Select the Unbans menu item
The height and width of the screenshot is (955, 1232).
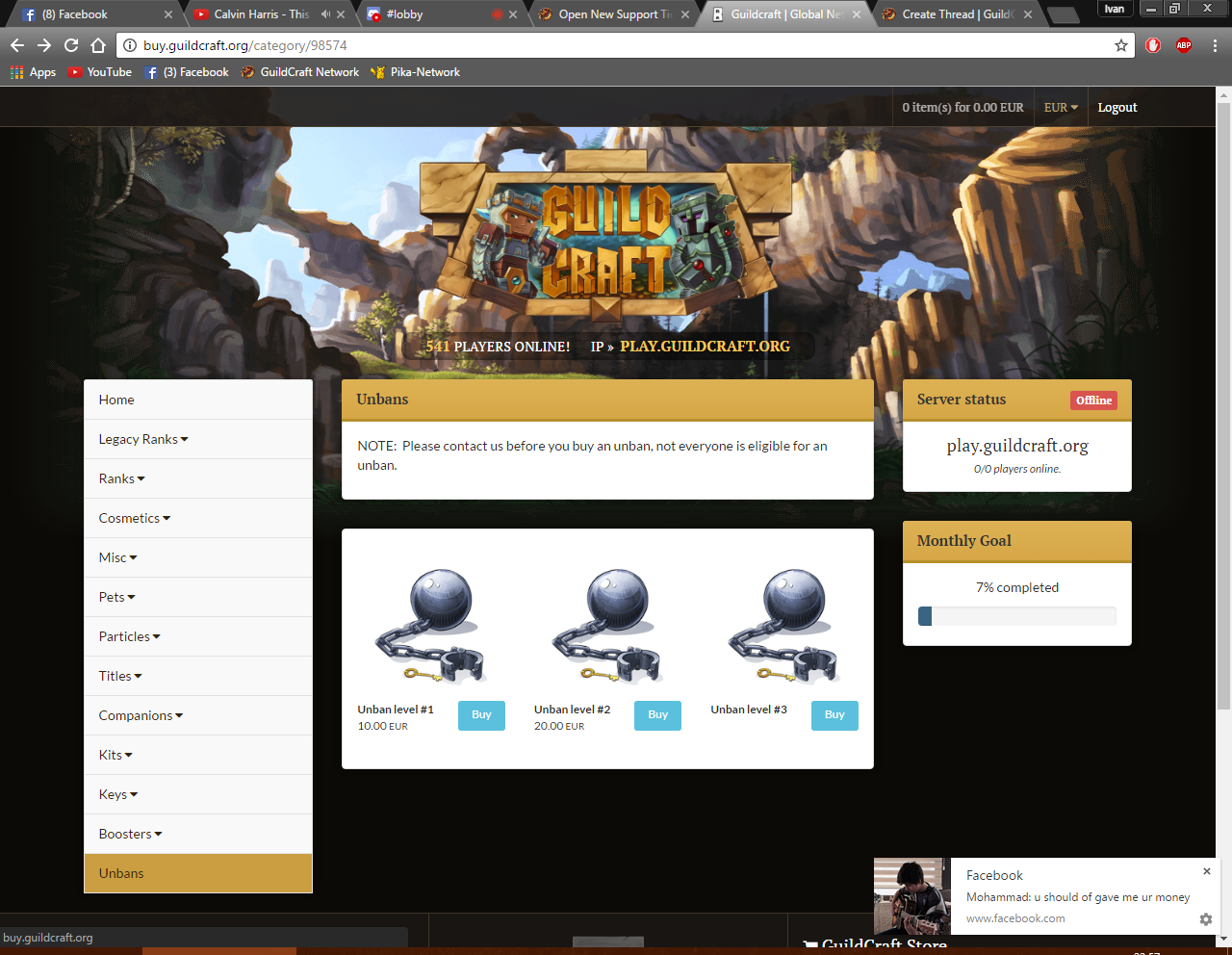coord(198,873)
